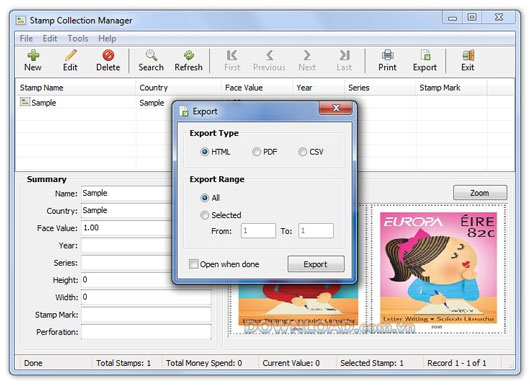Click the Done status text
The image size is (530, 385).
pos(33,363)
